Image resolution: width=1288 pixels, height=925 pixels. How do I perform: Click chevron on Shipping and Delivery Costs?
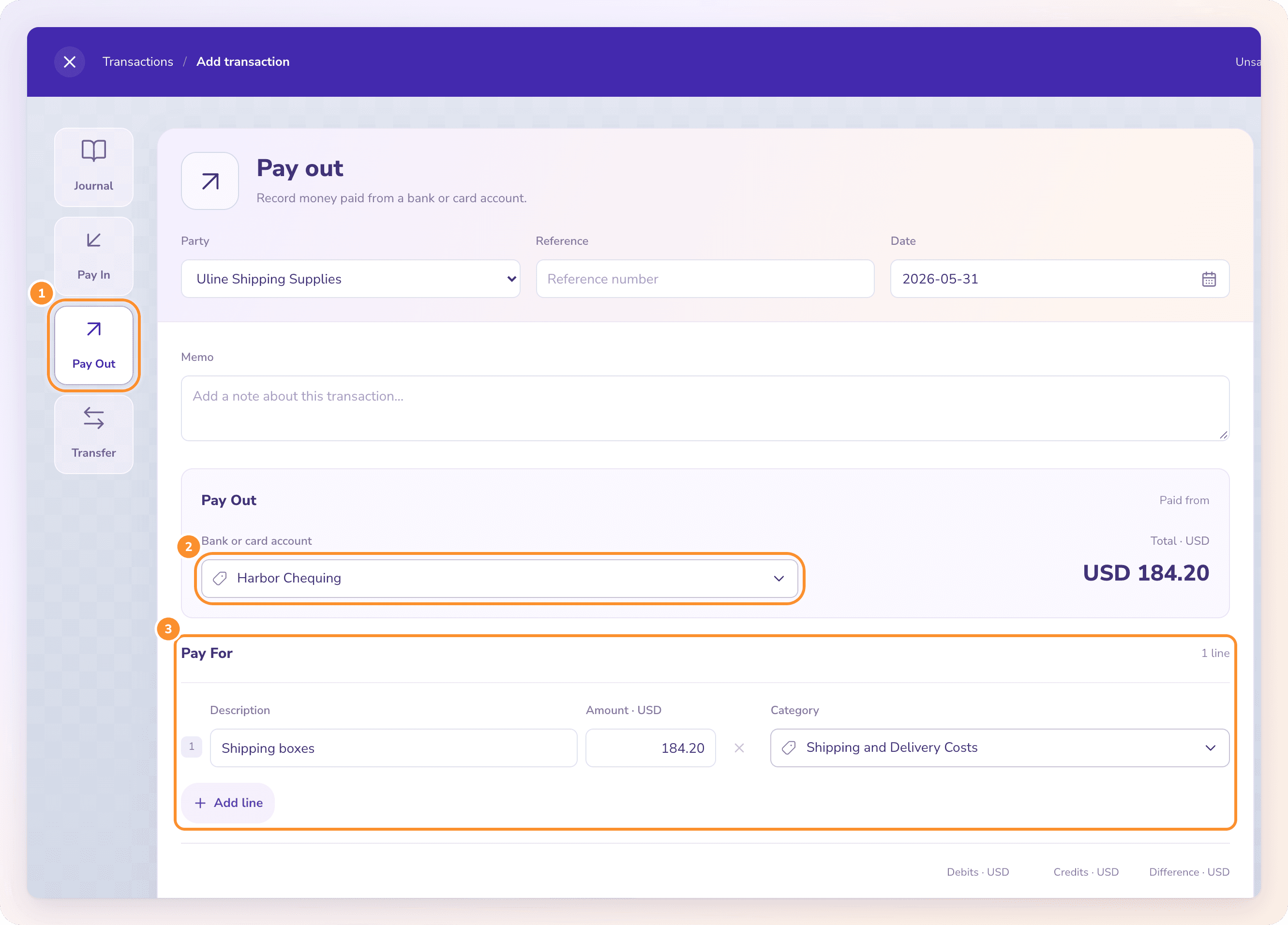(x=1210, y=748)
